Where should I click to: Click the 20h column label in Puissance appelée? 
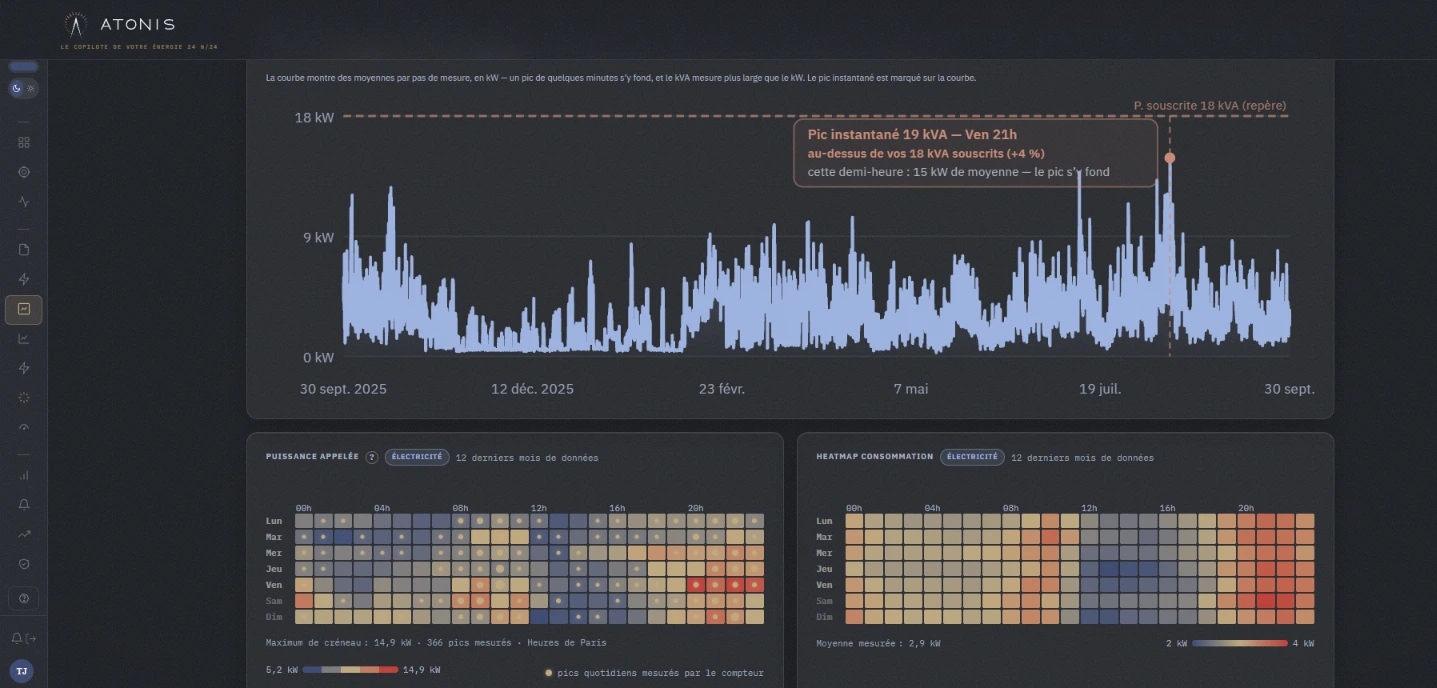point(695,508)
